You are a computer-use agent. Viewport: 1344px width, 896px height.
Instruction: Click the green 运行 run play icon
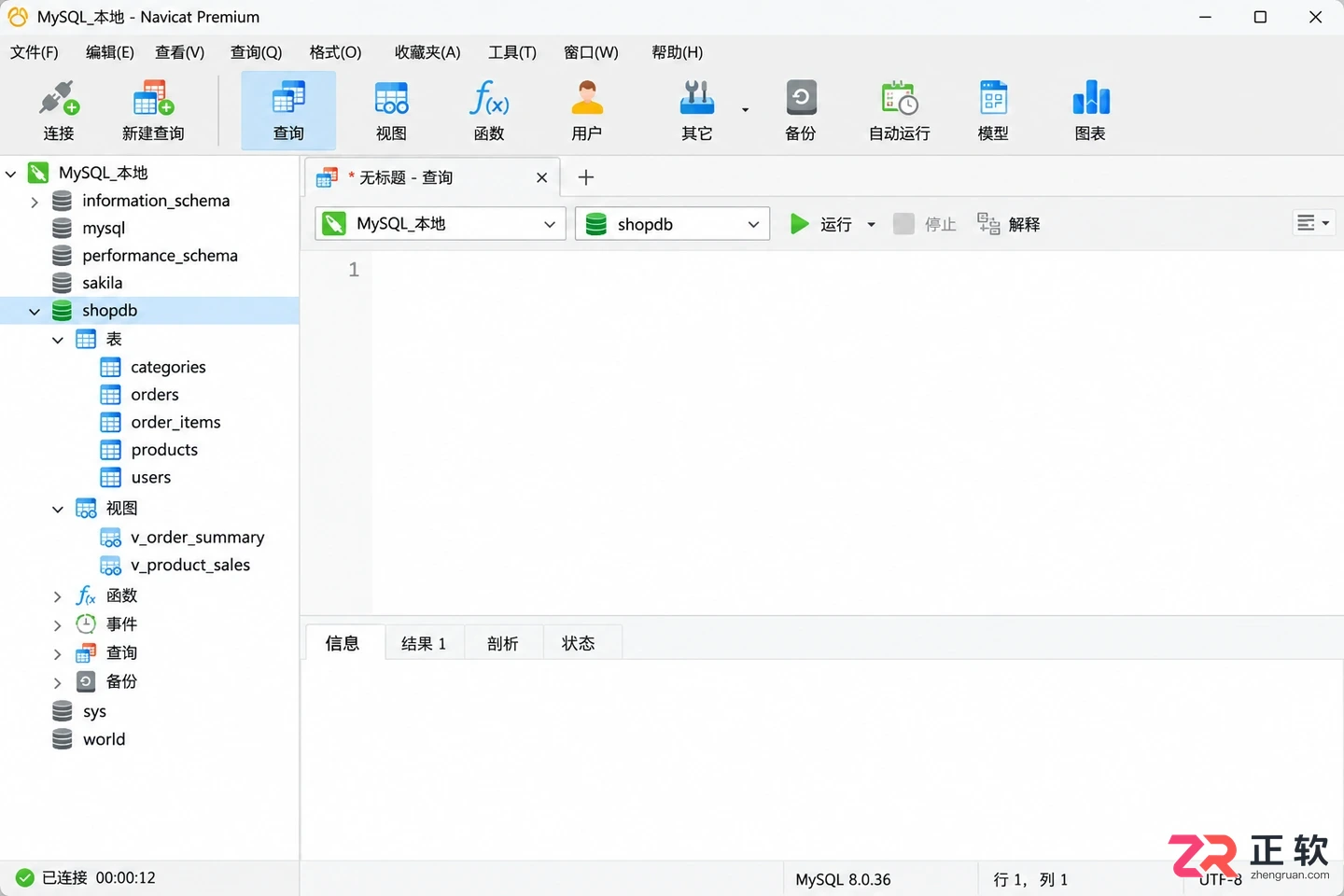(799, 224)
